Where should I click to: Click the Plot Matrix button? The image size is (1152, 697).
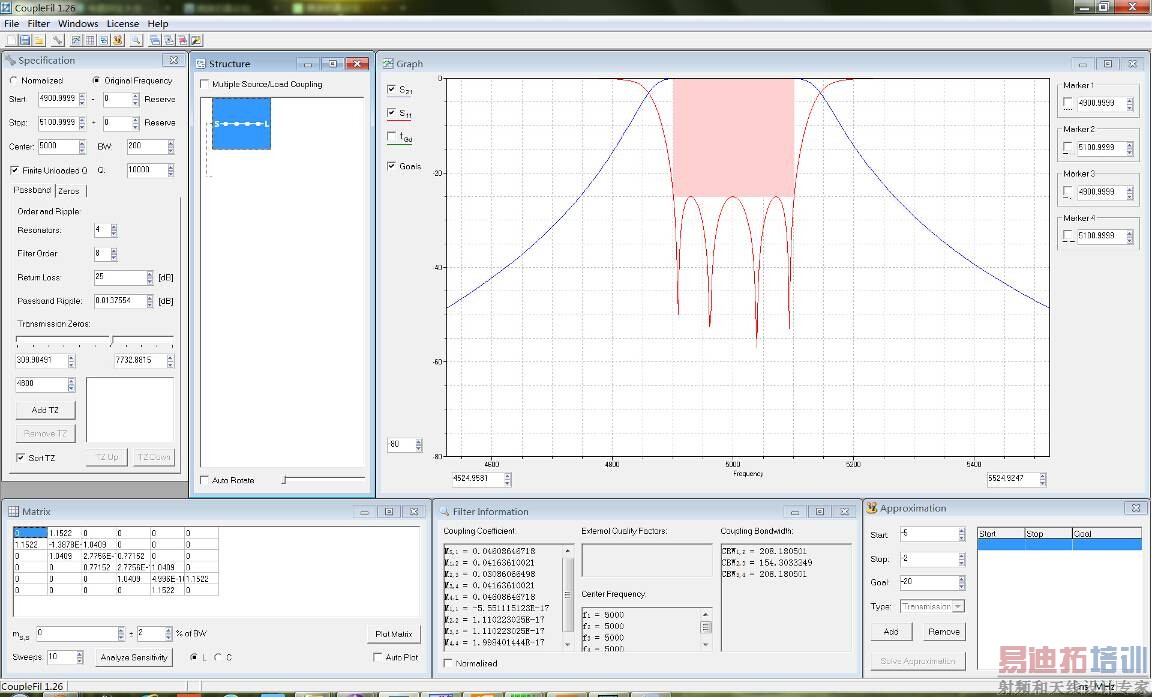(393, 634)
